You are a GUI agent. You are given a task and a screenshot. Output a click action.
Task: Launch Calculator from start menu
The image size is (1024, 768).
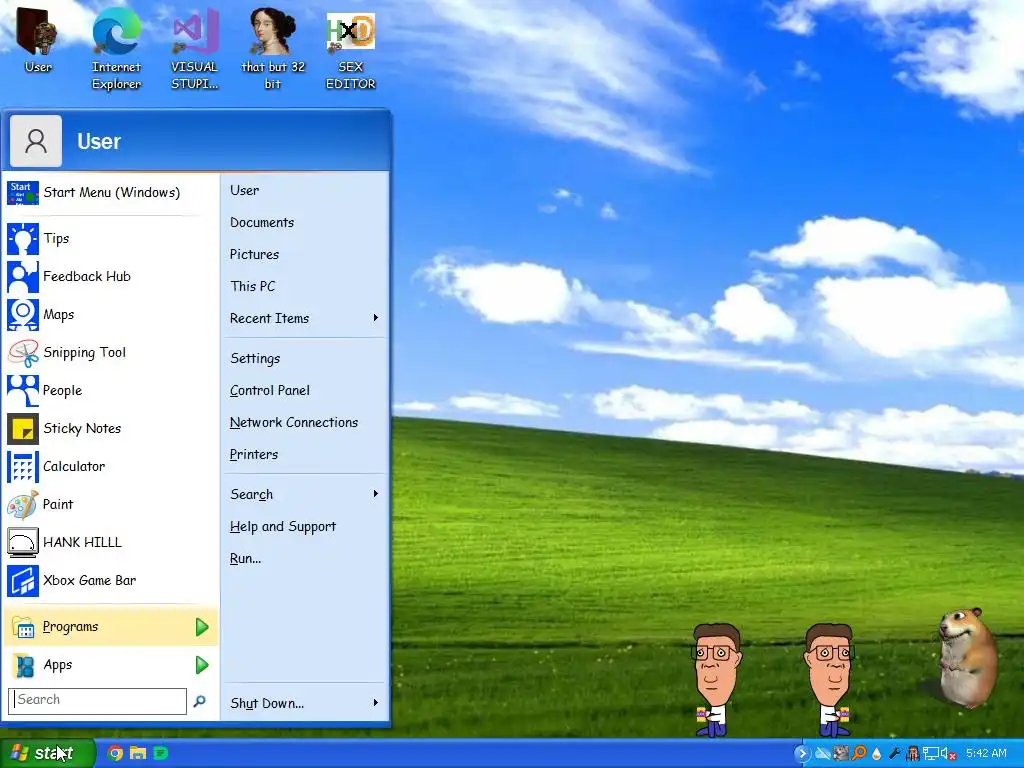coord(110,466)
